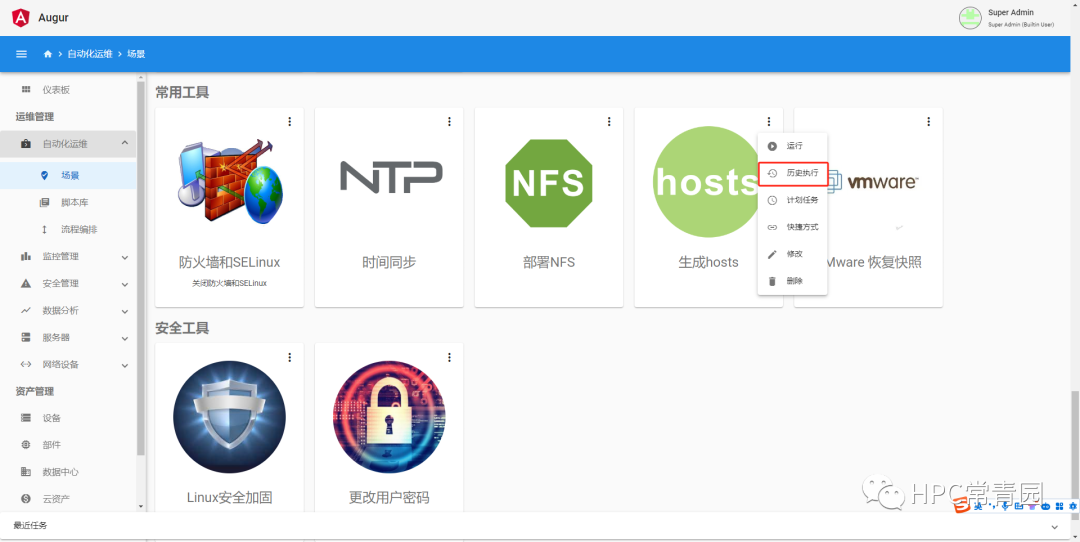Image resolution: width=1080 pixels, height=542 pixels.
Task: Click the 脚本库 library icon
Action: point(45,202)
